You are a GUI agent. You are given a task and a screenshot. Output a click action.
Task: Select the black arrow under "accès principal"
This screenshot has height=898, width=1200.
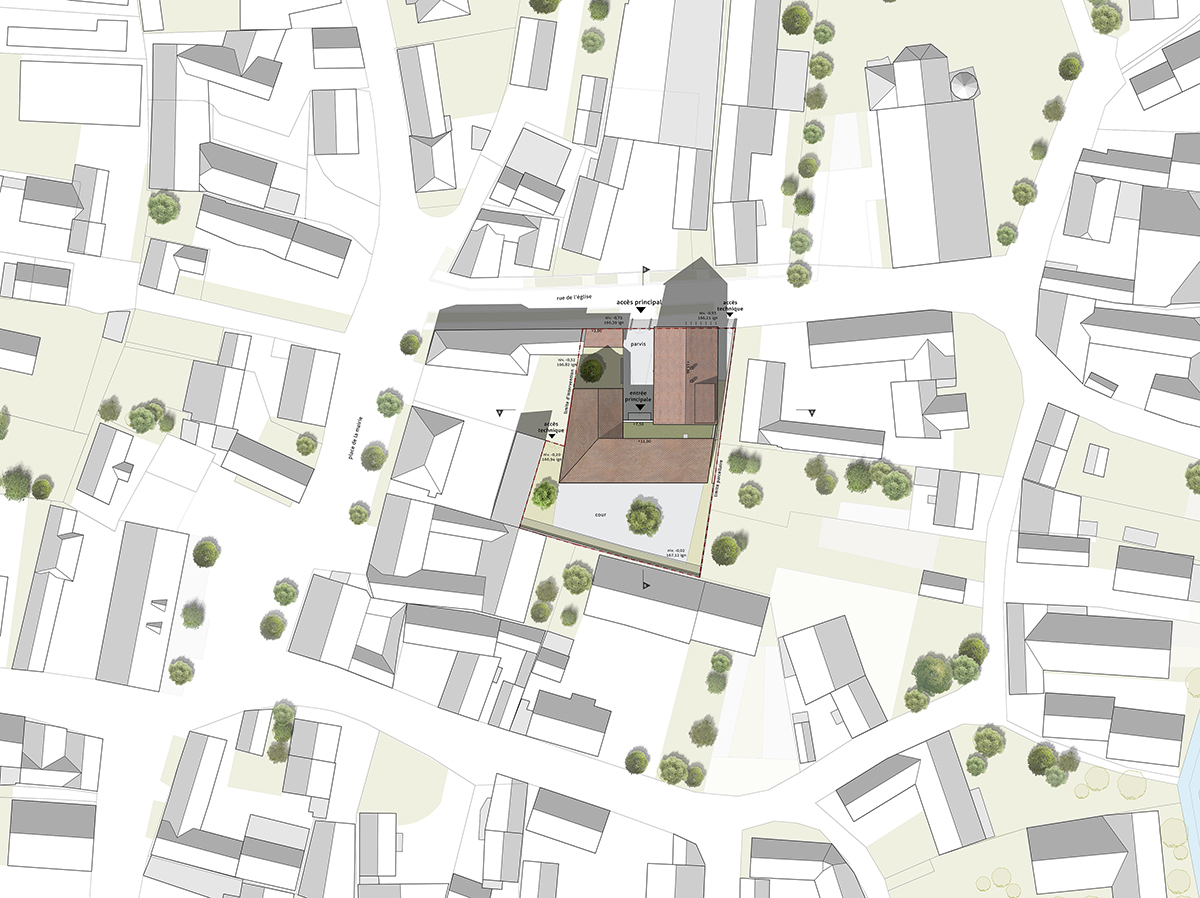[x=640, y=310]
